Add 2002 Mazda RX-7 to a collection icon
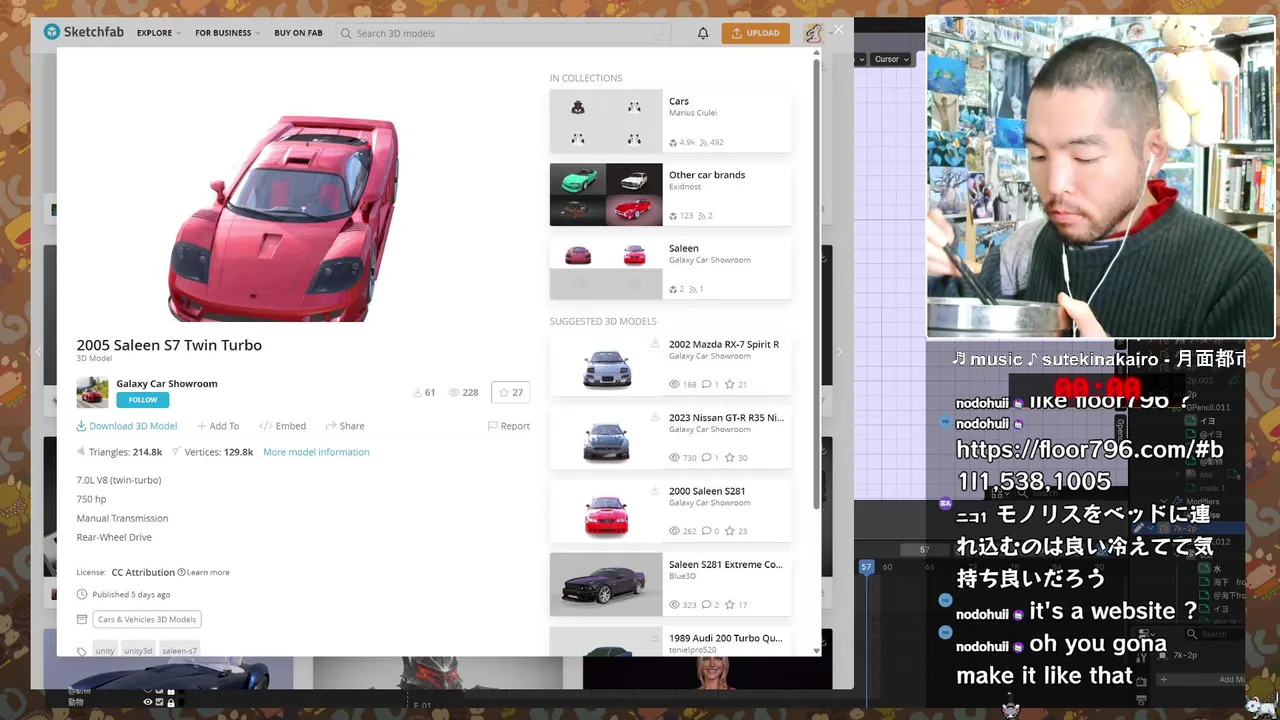Image resolution: width=1280 pixels, height=720 pixels. point(654,344)
